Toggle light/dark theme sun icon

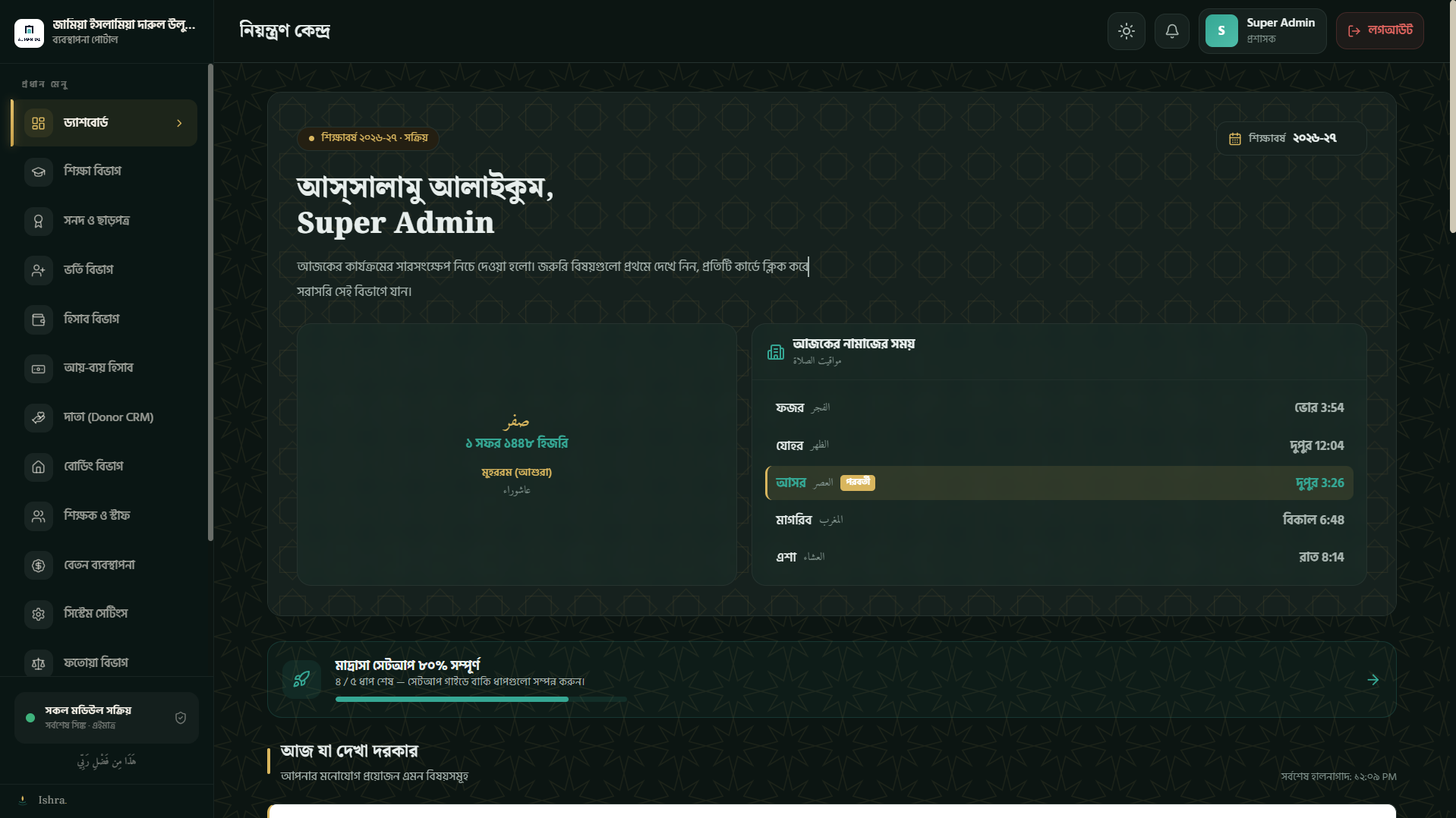click(x=1126, y=31)
